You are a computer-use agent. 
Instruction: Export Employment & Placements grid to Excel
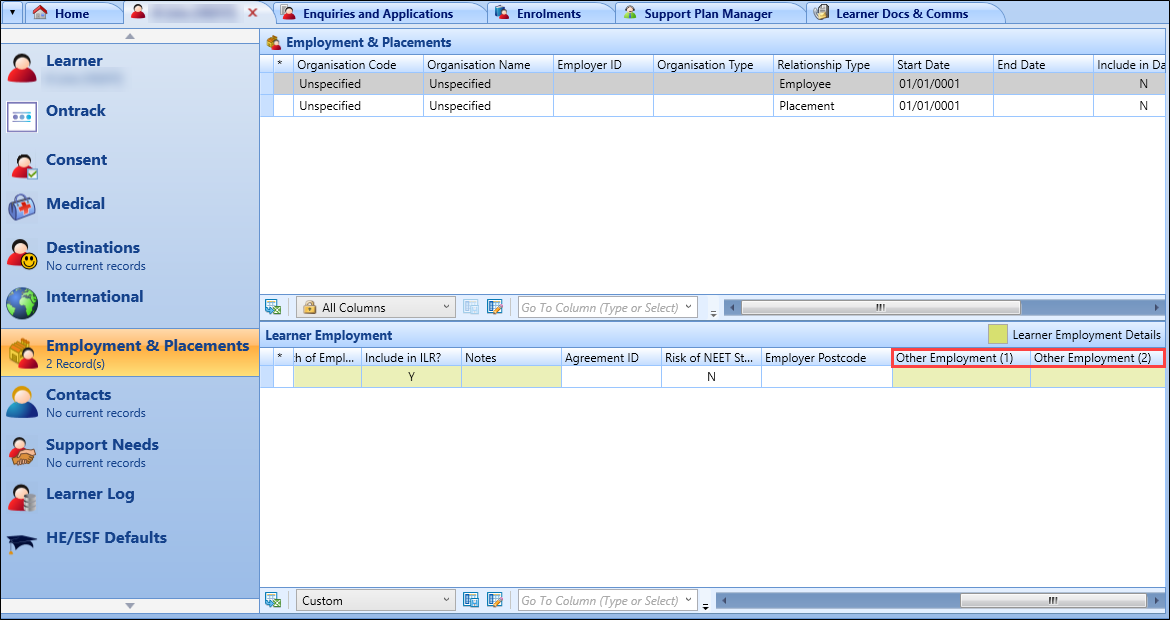point(273,307)
